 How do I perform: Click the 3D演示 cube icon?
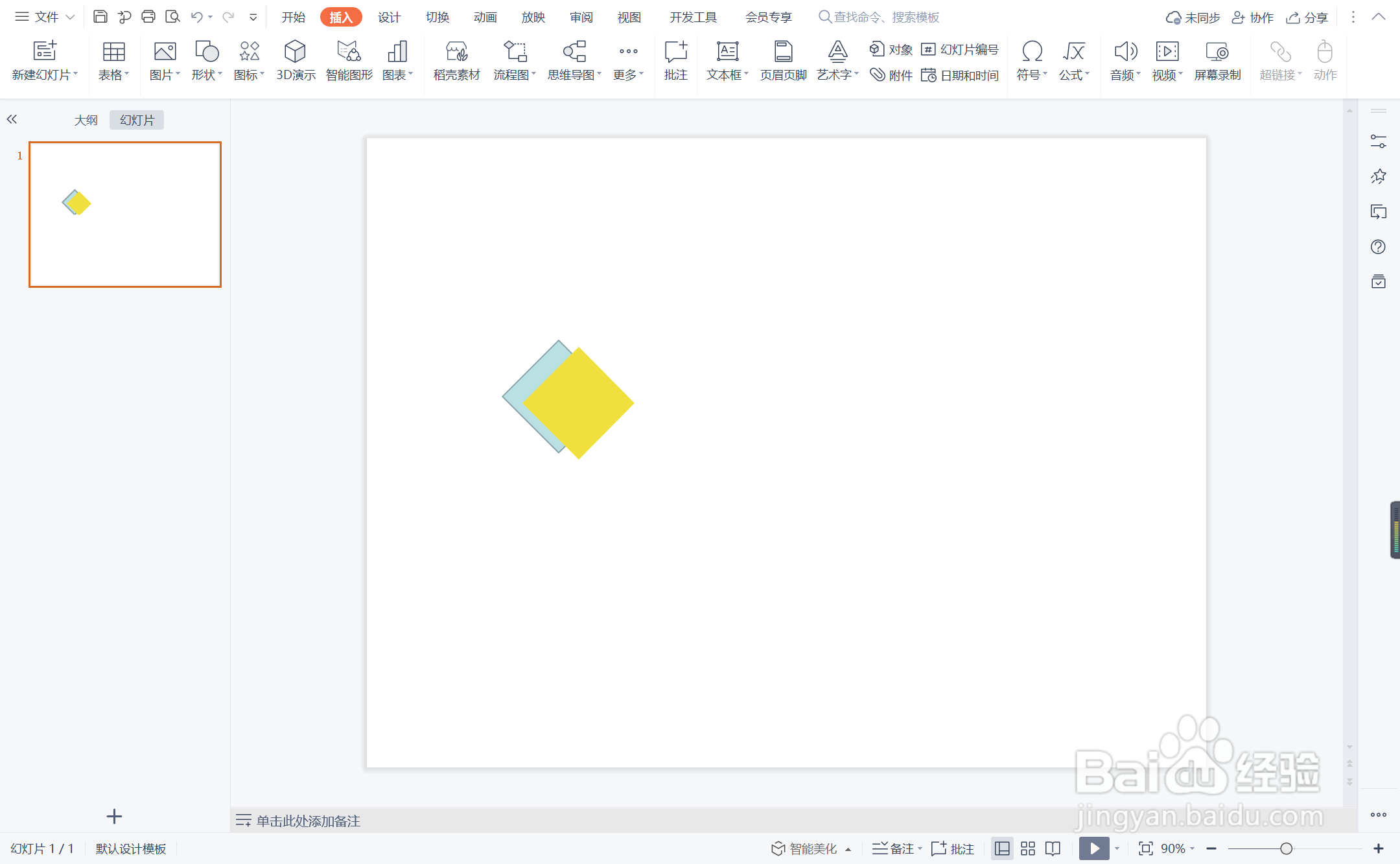pyautogui.click(x=295, y=52)
